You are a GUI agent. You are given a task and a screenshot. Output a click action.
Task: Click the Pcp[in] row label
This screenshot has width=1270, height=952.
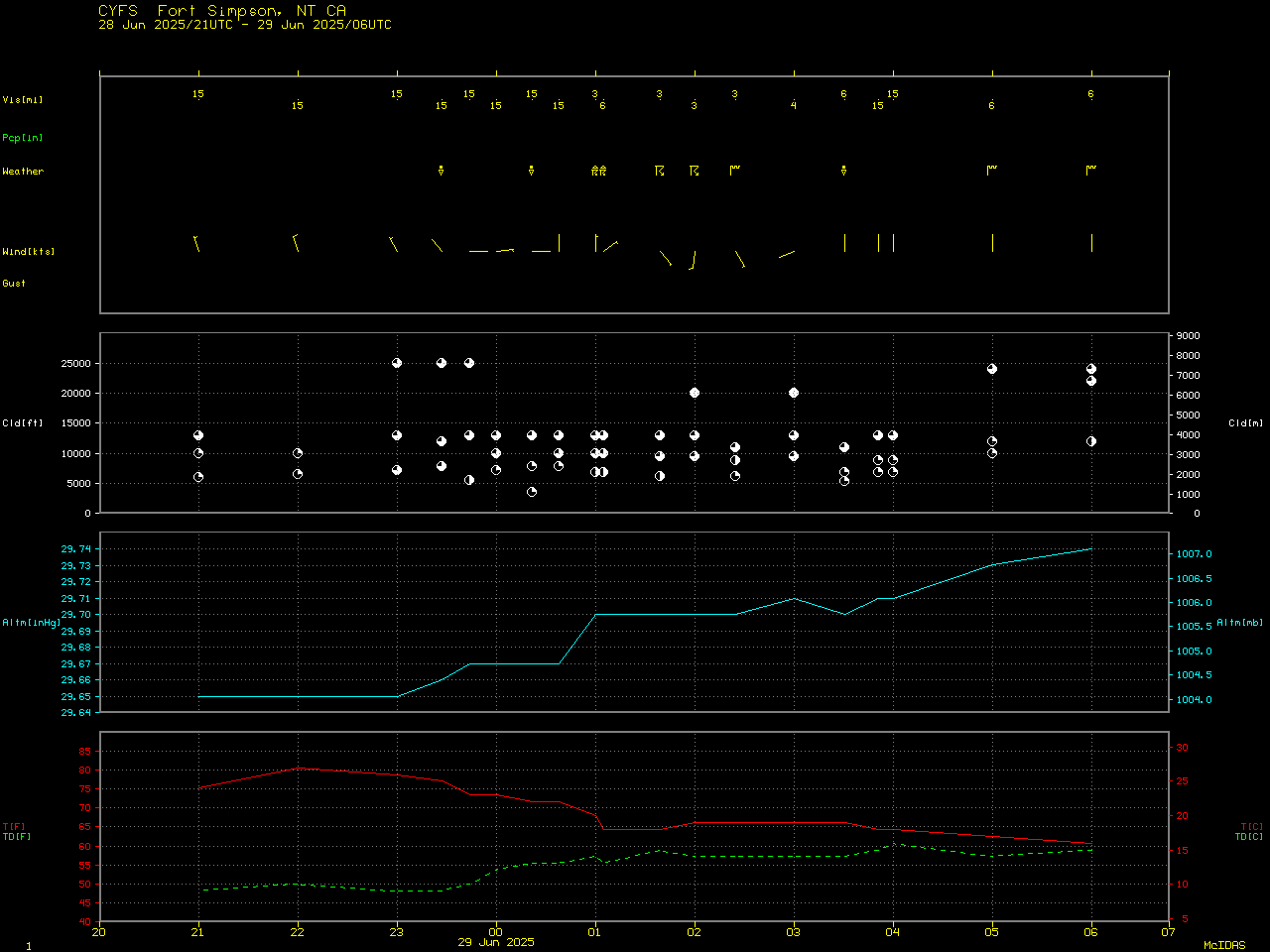23,138
